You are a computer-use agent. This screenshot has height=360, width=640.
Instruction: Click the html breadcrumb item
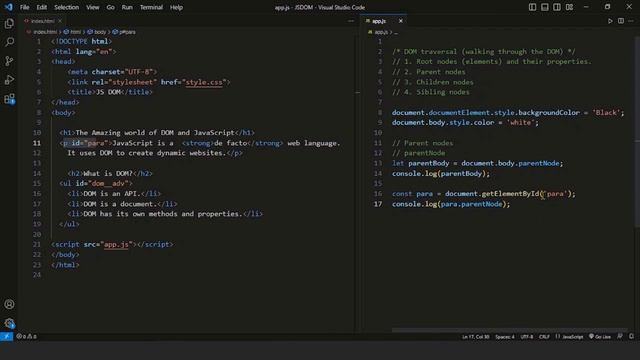(x=73, y=32)
